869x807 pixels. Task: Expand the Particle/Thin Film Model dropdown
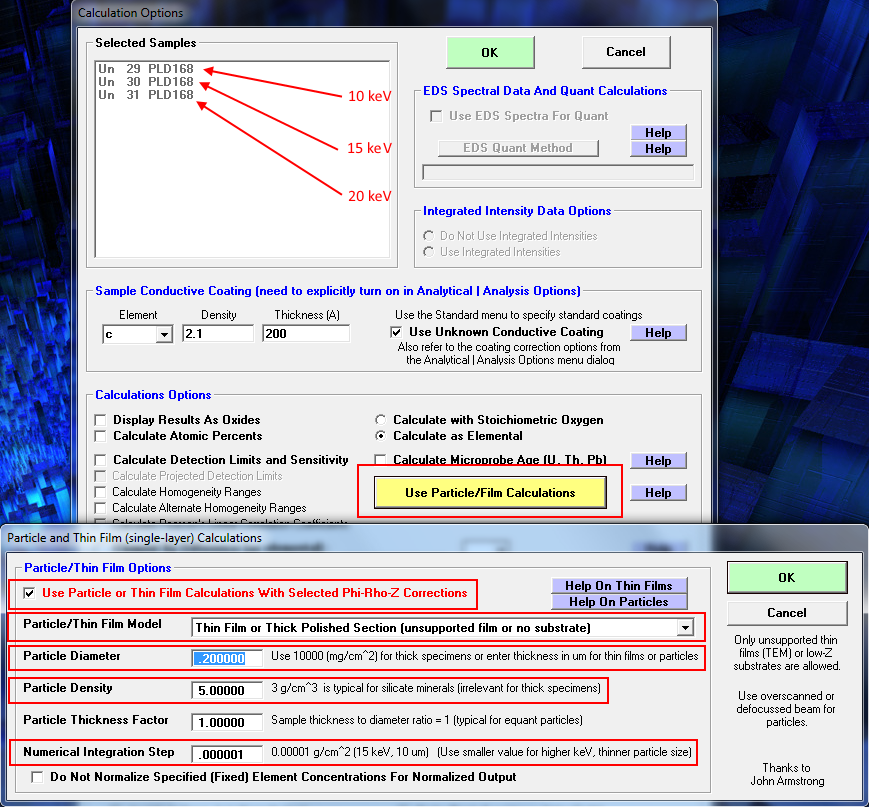[x=684, y=628]
